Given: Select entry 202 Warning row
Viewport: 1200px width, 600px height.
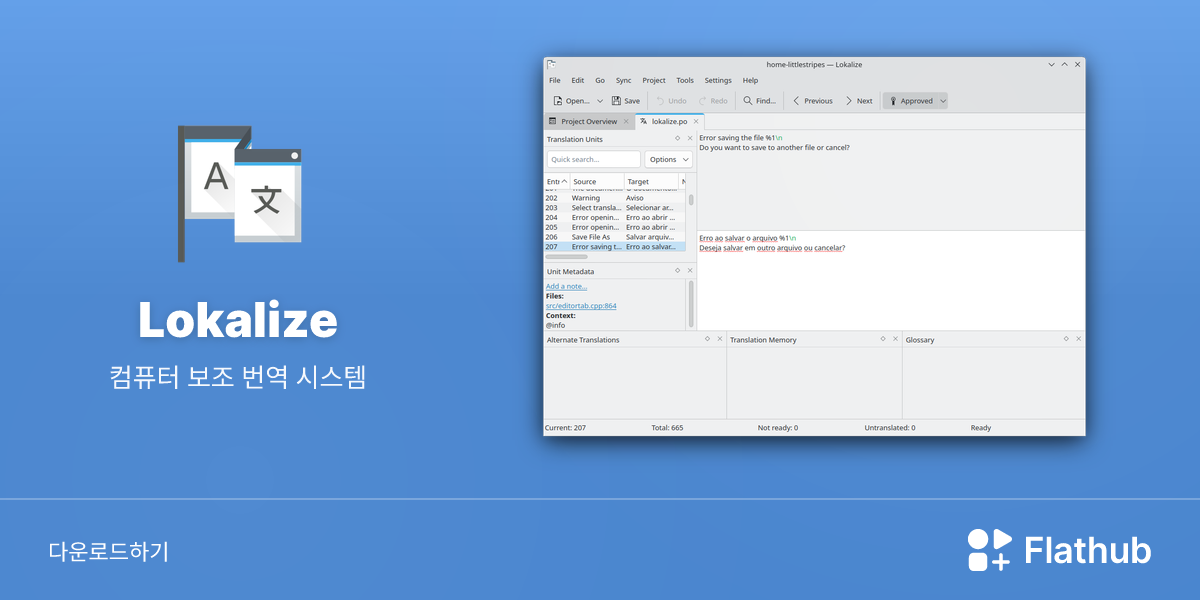Looking at the screenshot, I should pos(615,198).
